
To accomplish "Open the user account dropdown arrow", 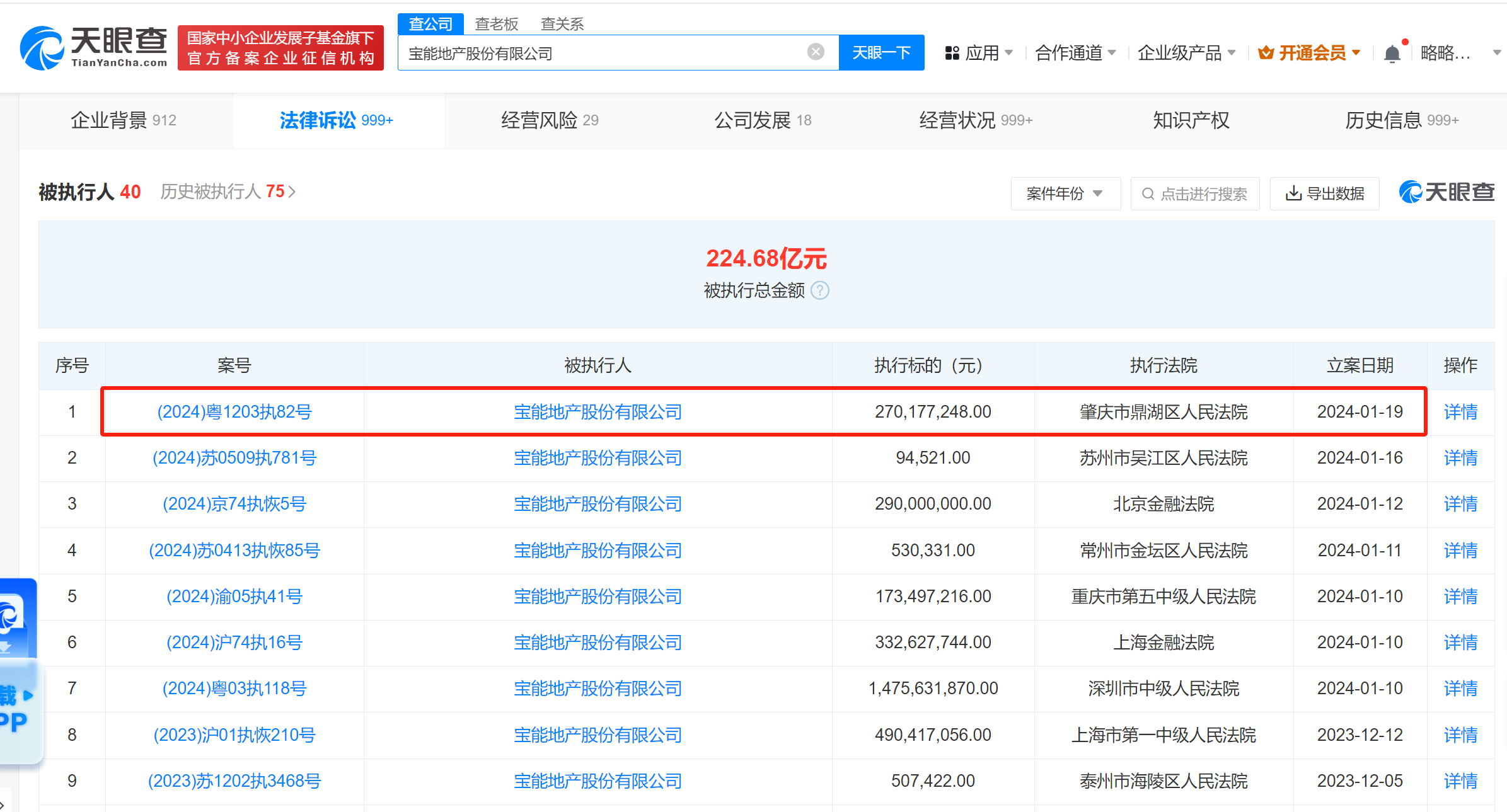I will [x=1497, y=53].
